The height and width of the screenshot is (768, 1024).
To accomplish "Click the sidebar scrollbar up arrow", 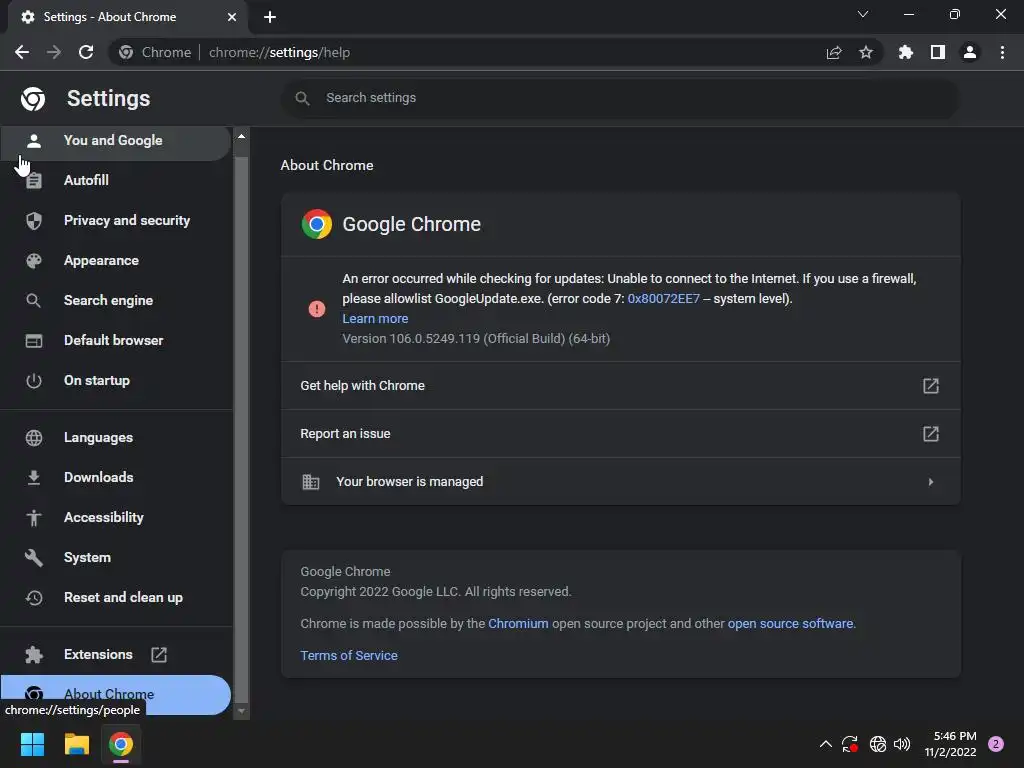I will [x=241, y=136].
